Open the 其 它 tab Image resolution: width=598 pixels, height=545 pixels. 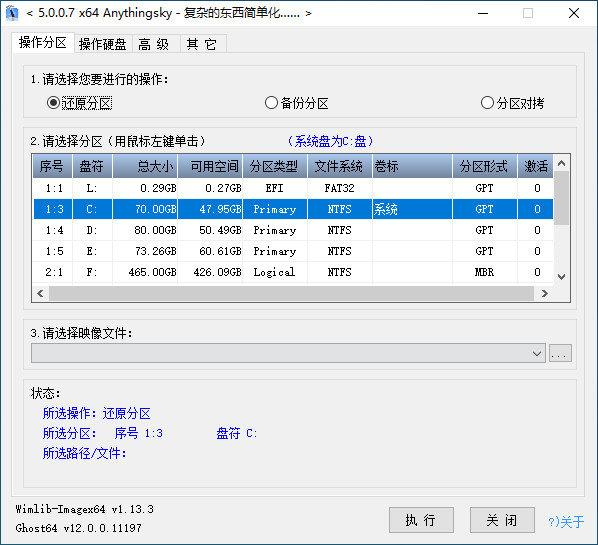point(202,44)
